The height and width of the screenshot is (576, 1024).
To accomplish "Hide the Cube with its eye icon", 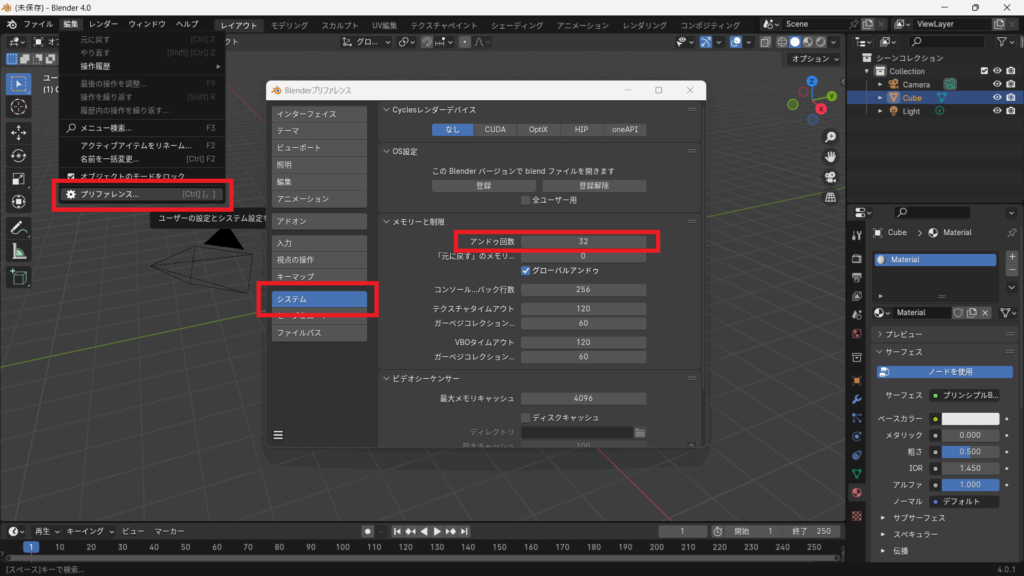I will pos(997,97).
